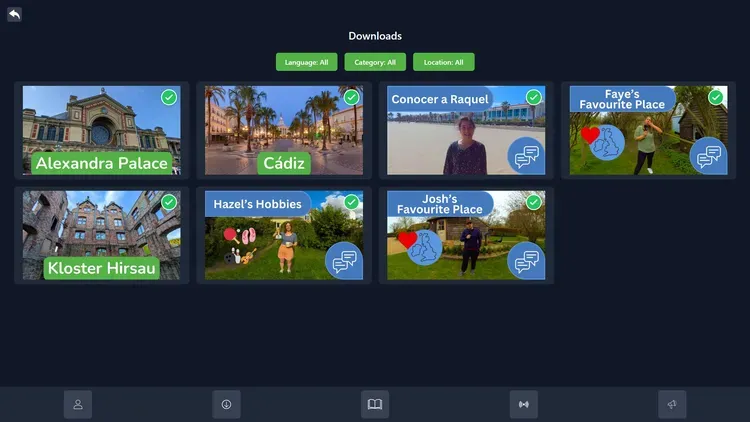The height and width of the screenshot is (422, 750).
Task: Open the book library icon
Action: click(375, 404)
